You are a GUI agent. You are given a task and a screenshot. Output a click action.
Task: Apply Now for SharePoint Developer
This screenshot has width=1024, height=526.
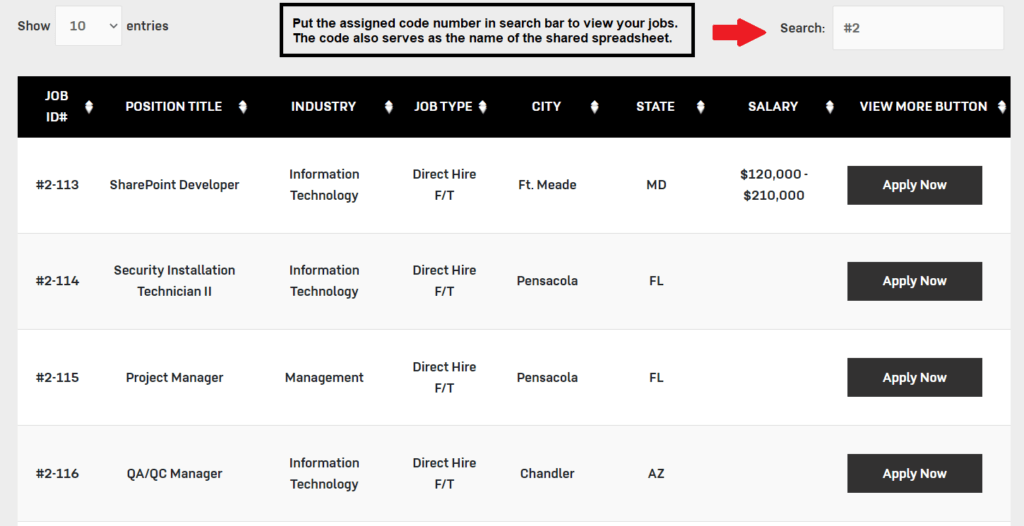tap(914, 185)
